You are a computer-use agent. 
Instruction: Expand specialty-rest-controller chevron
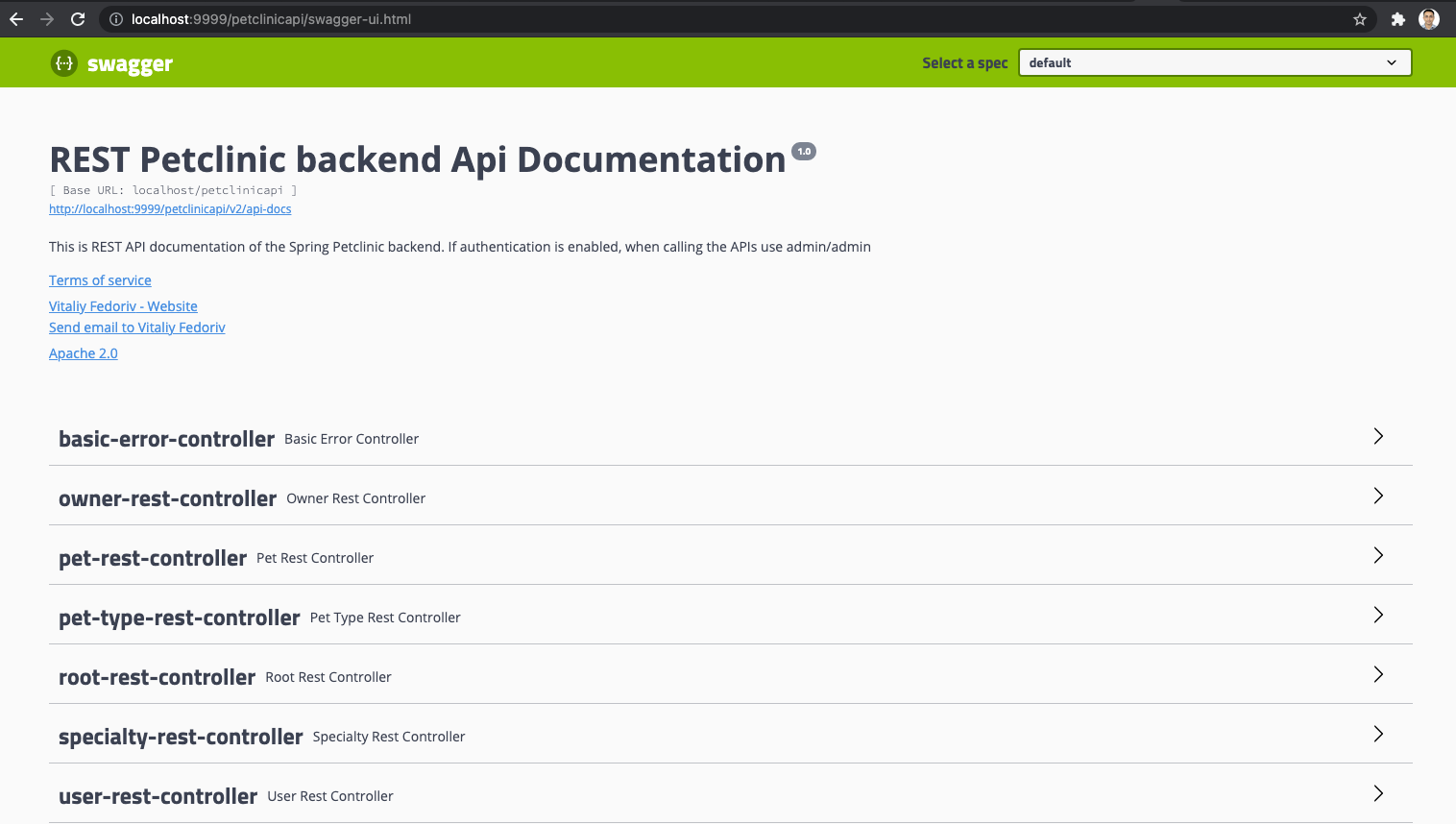pos(1378,734)
